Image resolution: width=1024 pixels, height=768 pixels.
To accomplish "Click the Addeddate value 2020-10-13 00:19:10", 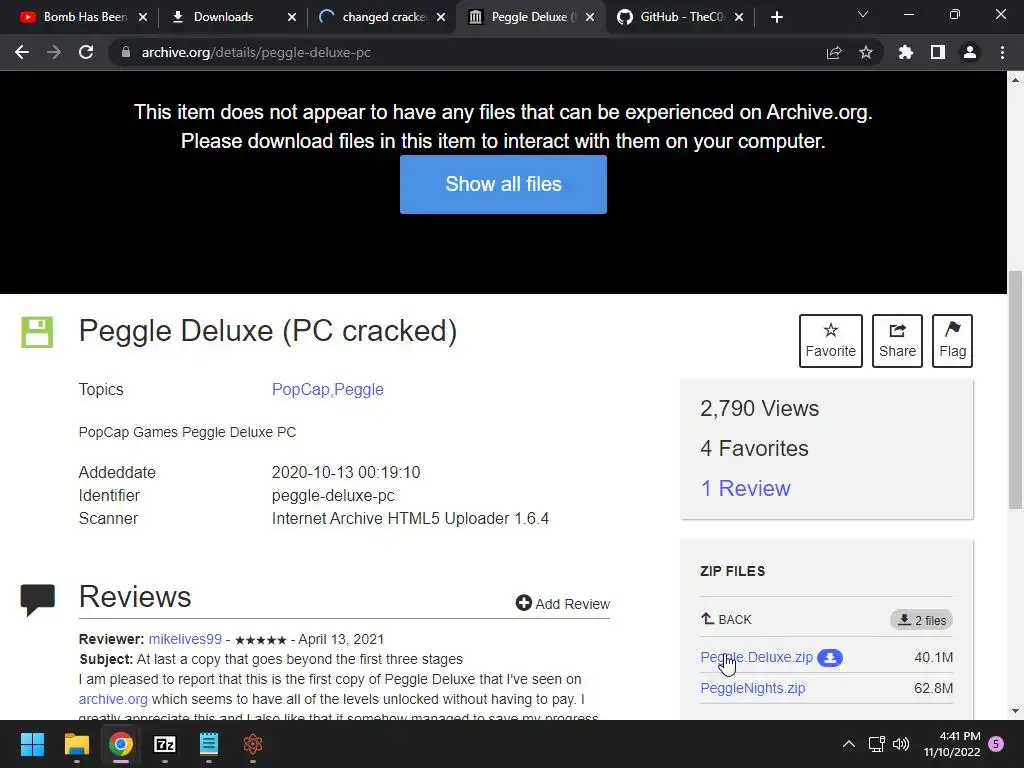I will tap(346, 472).
